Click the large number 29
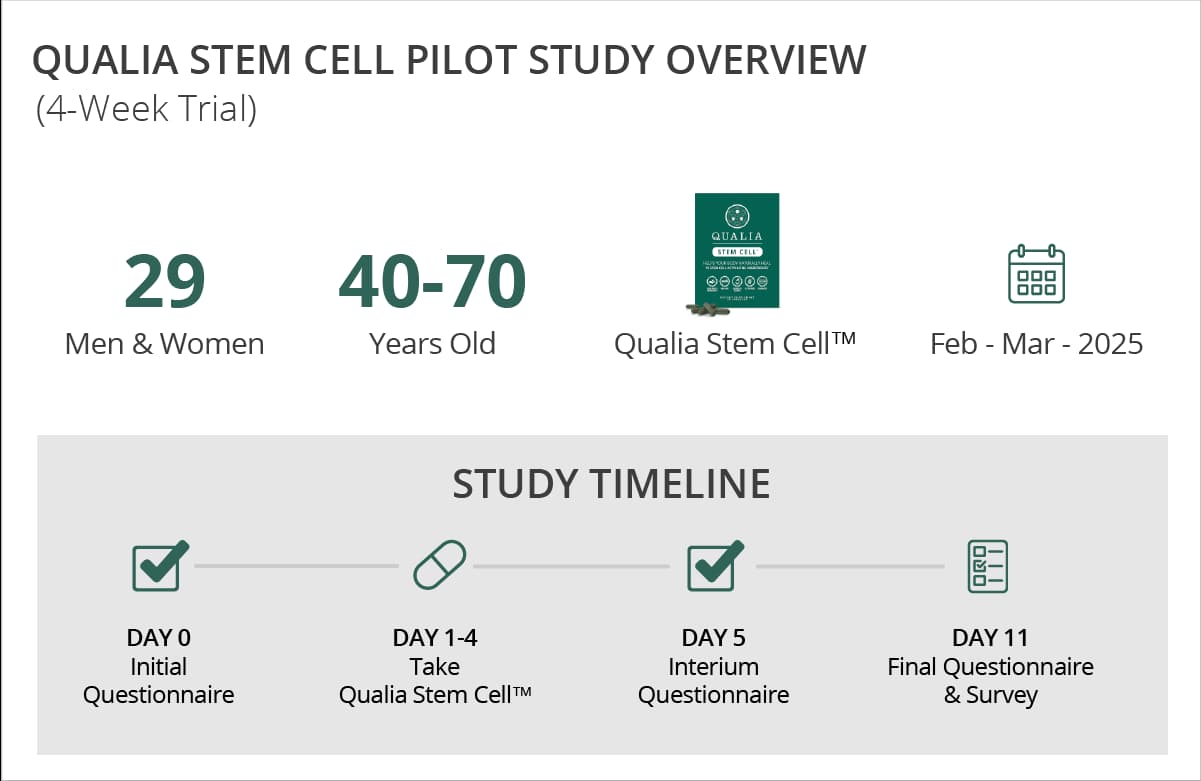 (164, 282)
